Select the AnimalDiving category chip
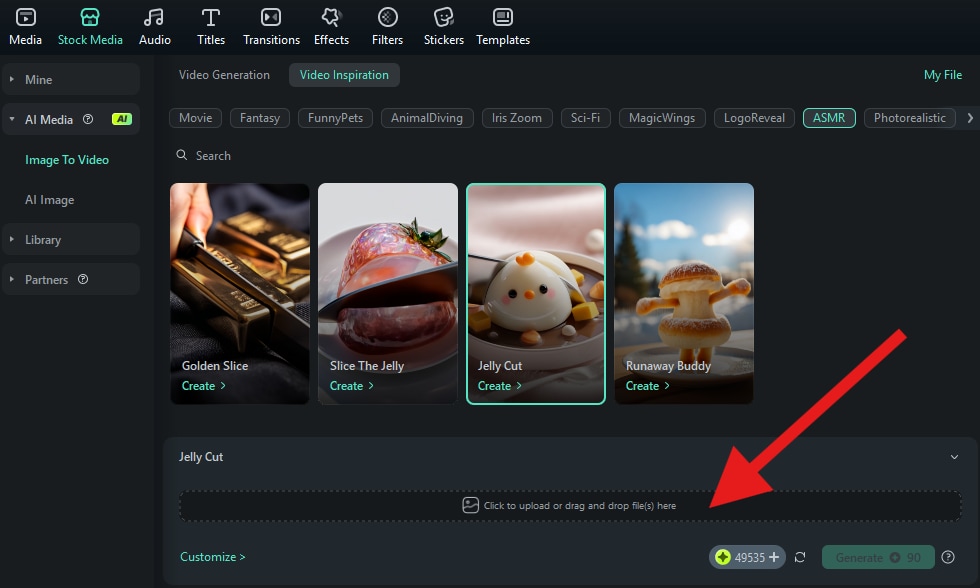This screenshot has height=588, width=980. (x=427, y=118)
